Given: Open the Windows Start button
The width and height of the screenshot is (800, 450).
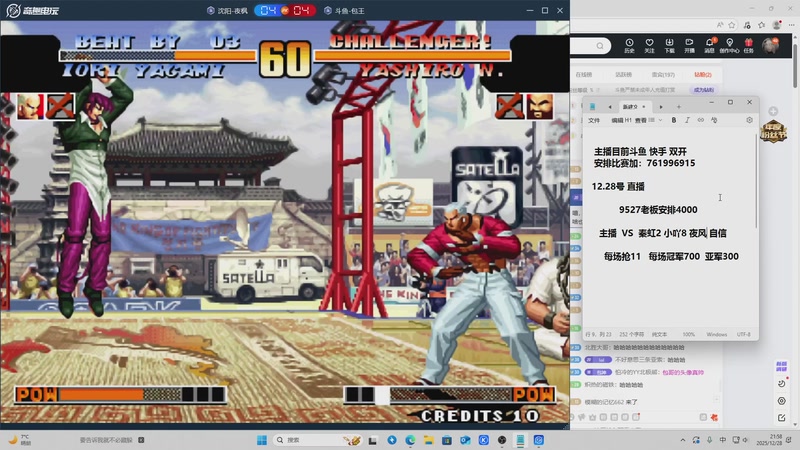Looking at the screenshot, I should click(x=262, y=440).
